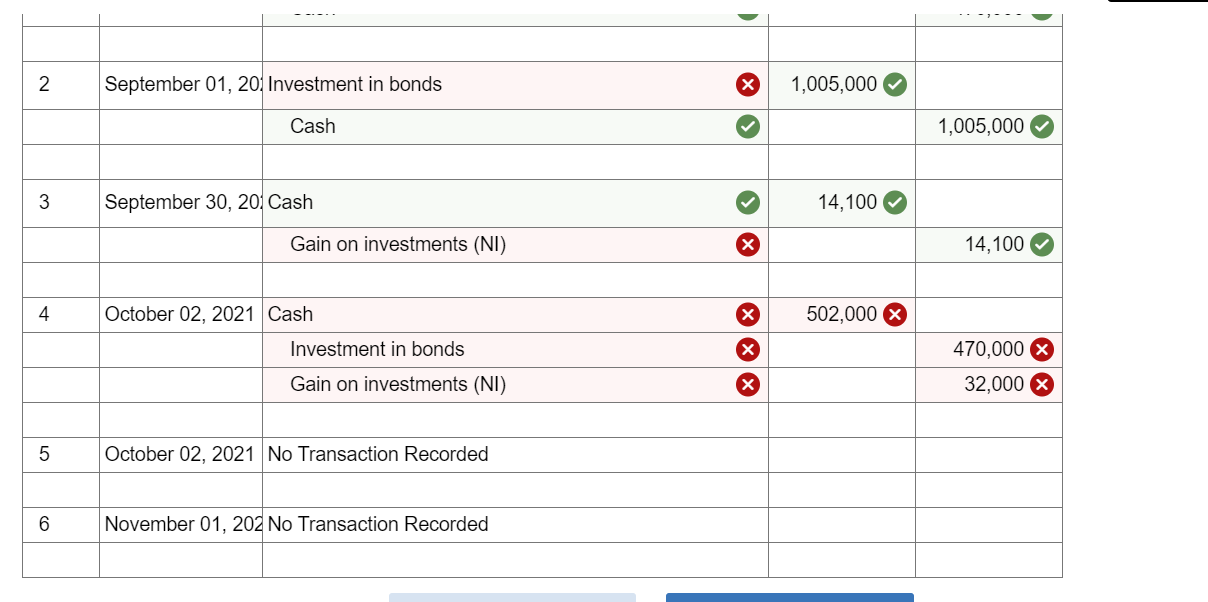Click the green check on the Cash credit line
The image size is (1208, 602).
click(747, 126)
